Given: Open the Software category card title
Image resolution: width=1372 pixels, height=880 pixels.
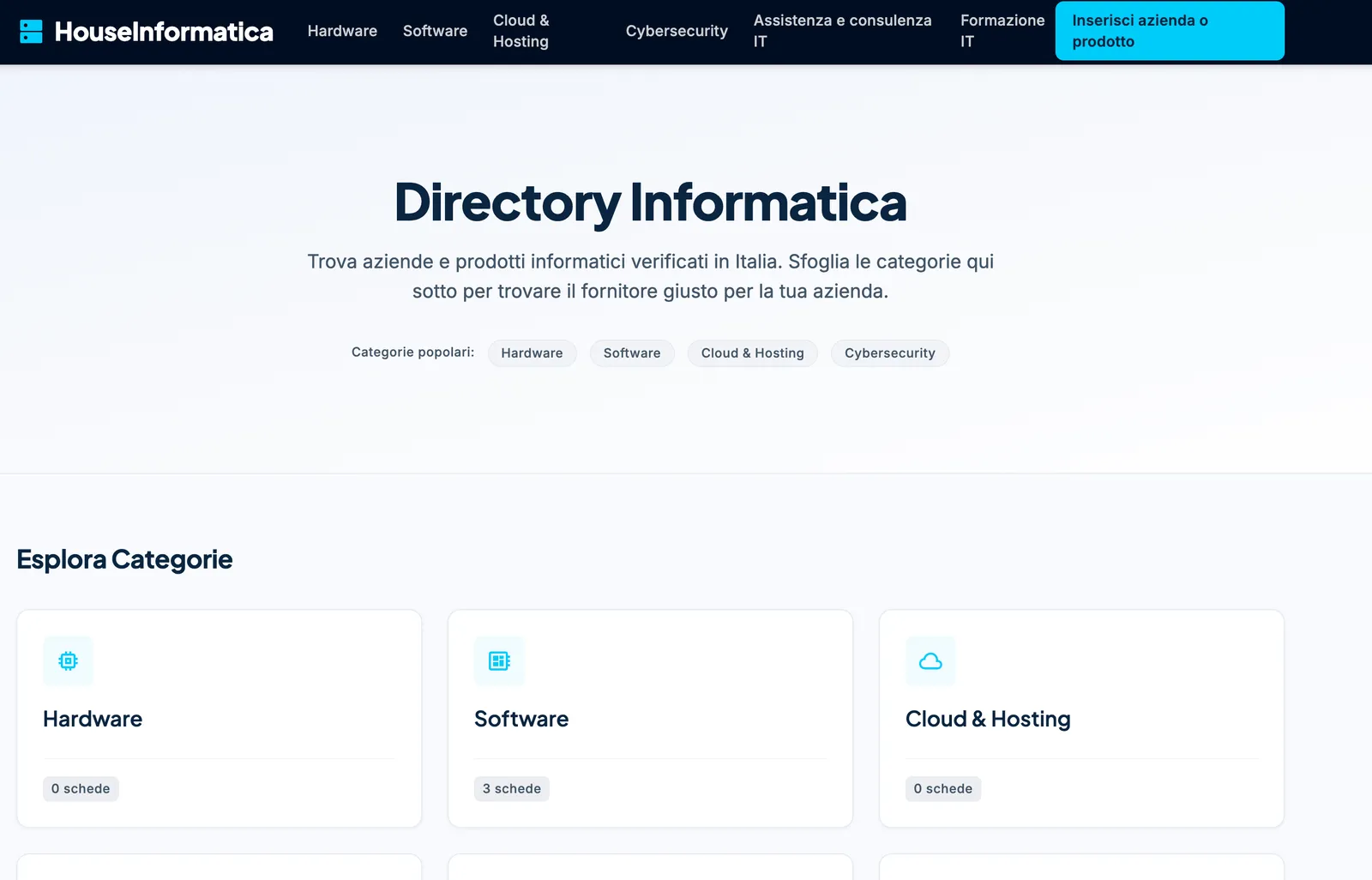Looking at the screenshot, I should tap(521, 719).
